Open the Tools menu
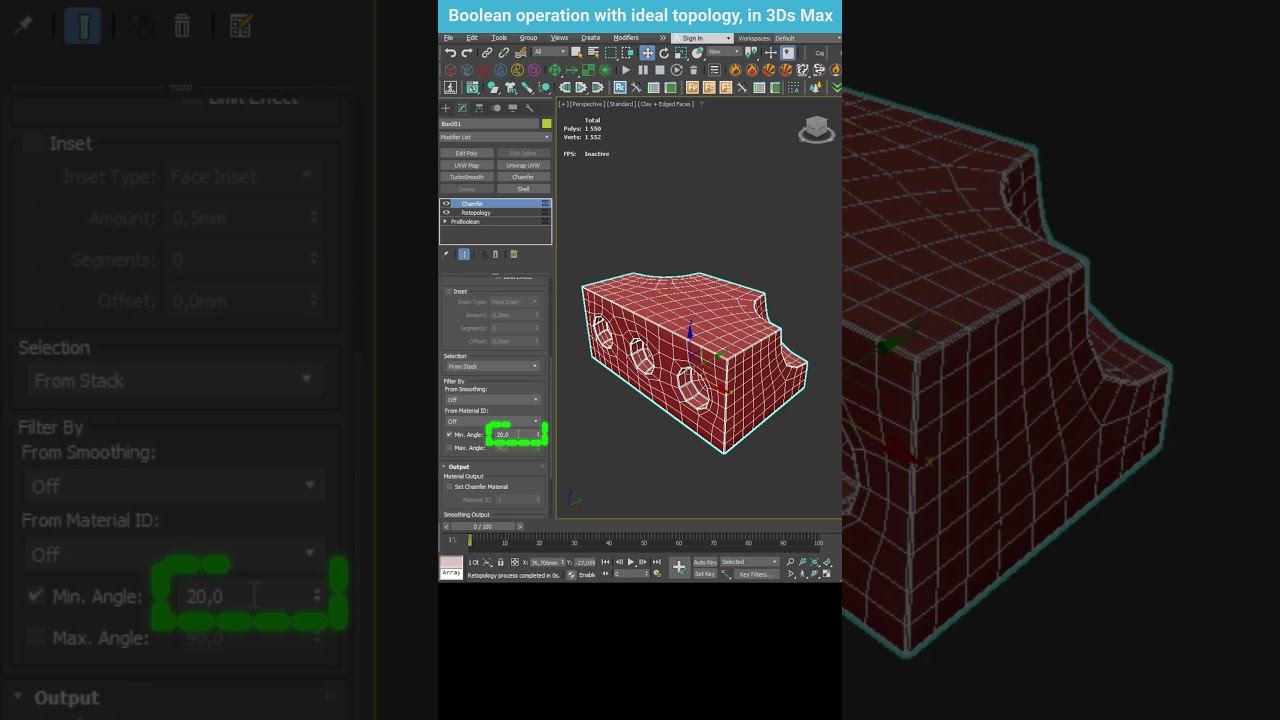This screenshot has width=1280, height=720. point(499,38)
